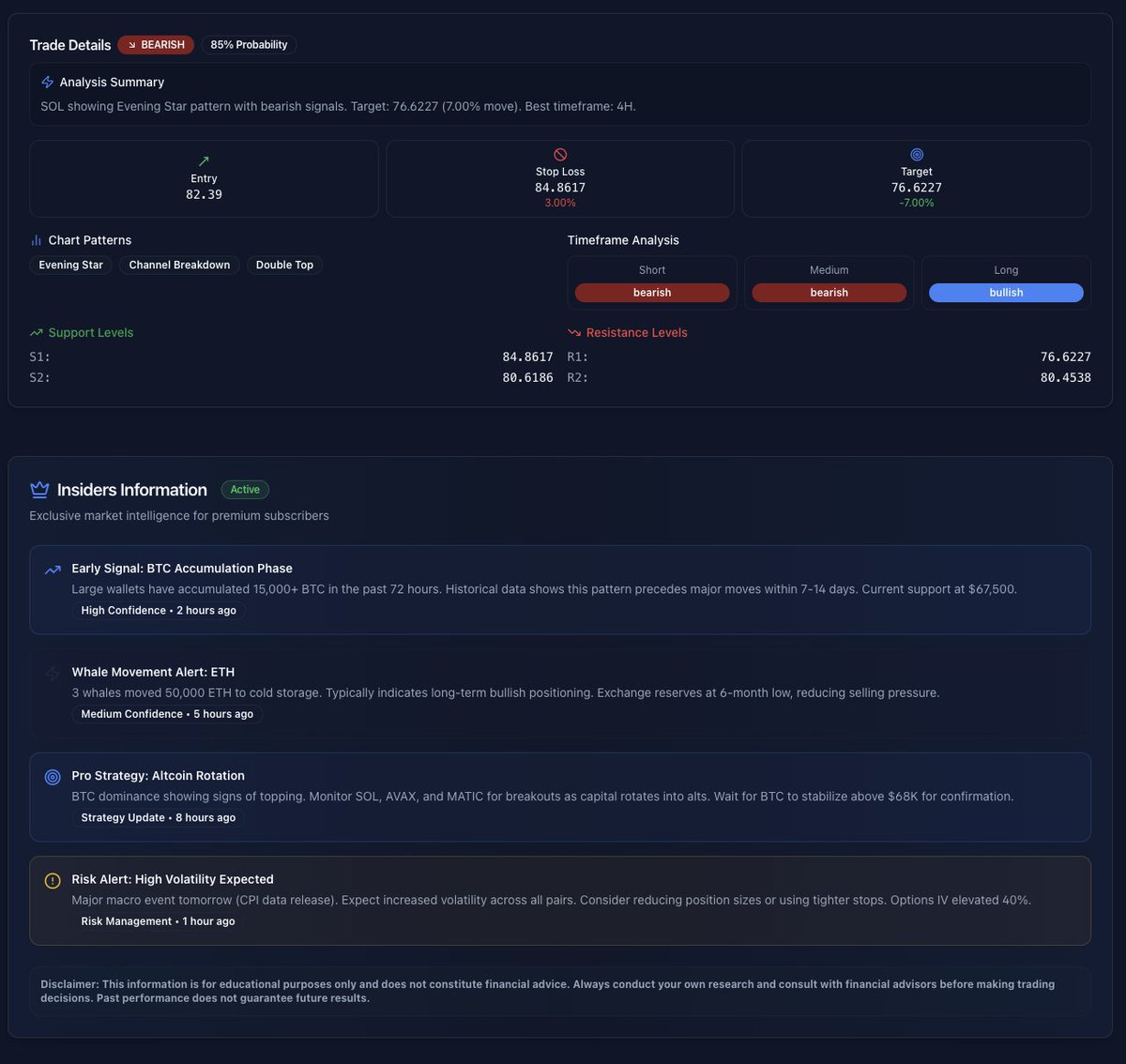
Task: Select the Double Top pattern tag
Action: 284,266
